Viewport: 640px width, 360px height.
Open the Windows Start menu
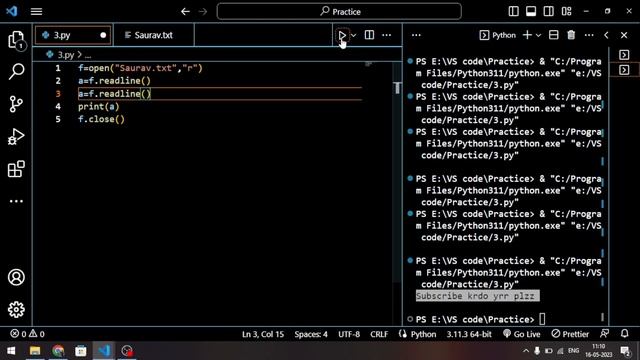(11, 351)
